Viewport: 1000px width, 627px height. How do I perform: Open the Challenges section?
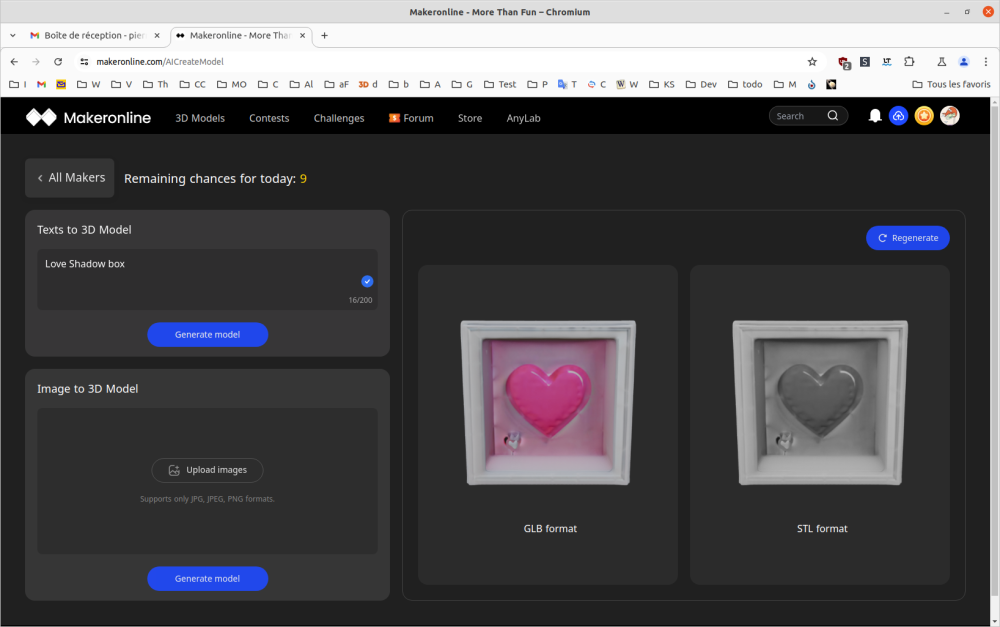[339, 118]
